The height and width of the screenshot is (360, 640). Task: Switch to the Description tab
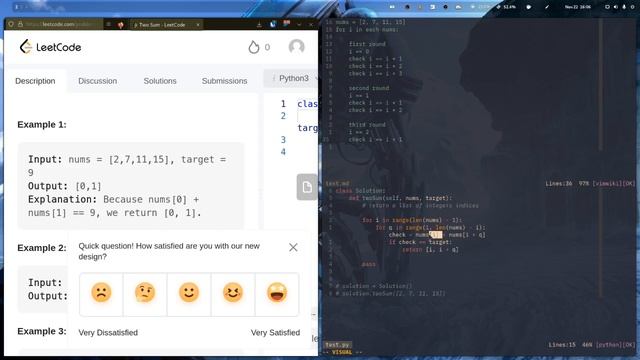pyautogui.click(x=35, y=81)
